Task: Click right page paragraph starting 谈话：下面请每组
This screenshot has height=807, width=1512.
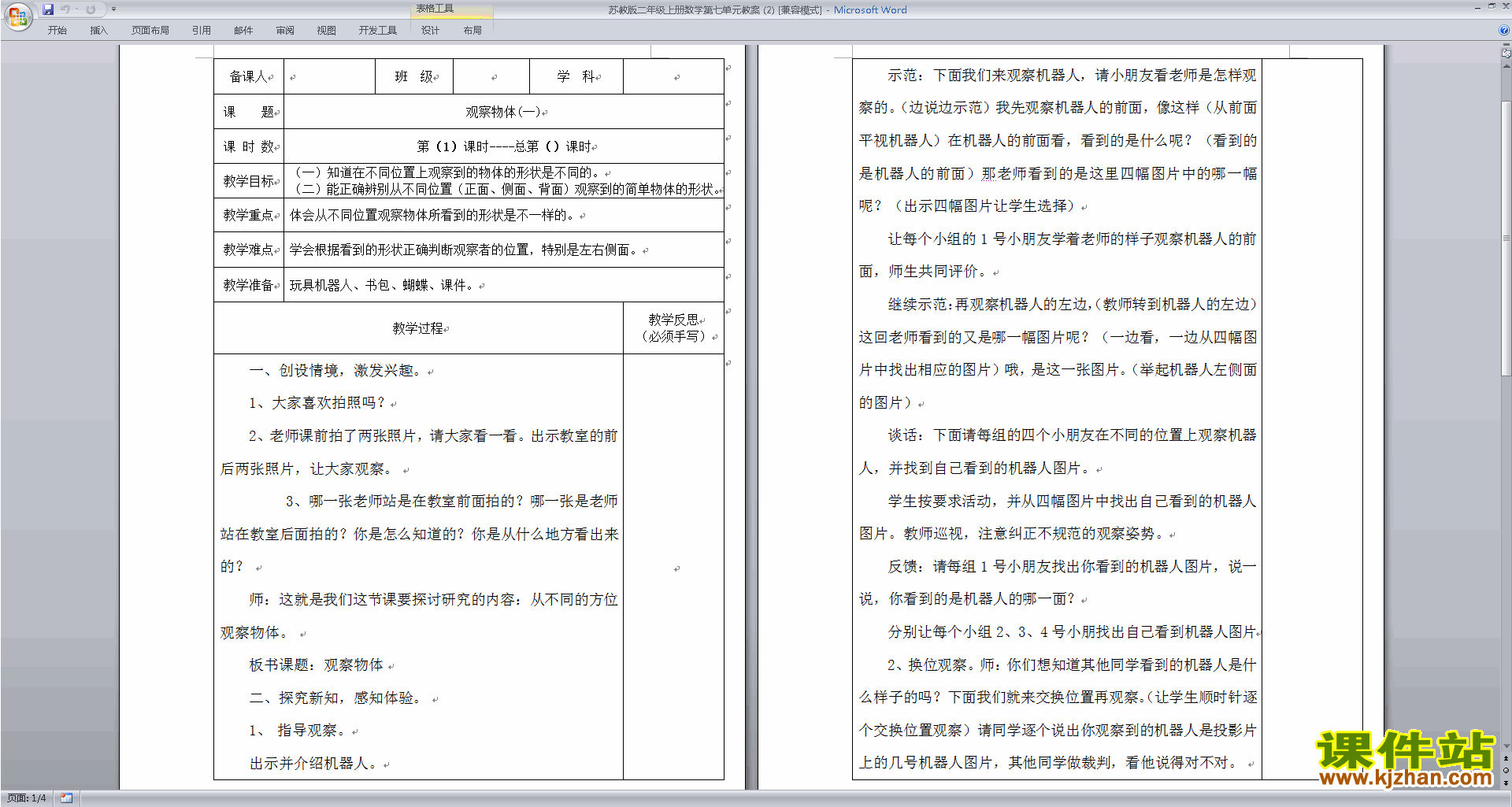Action: click(1058, 452)
